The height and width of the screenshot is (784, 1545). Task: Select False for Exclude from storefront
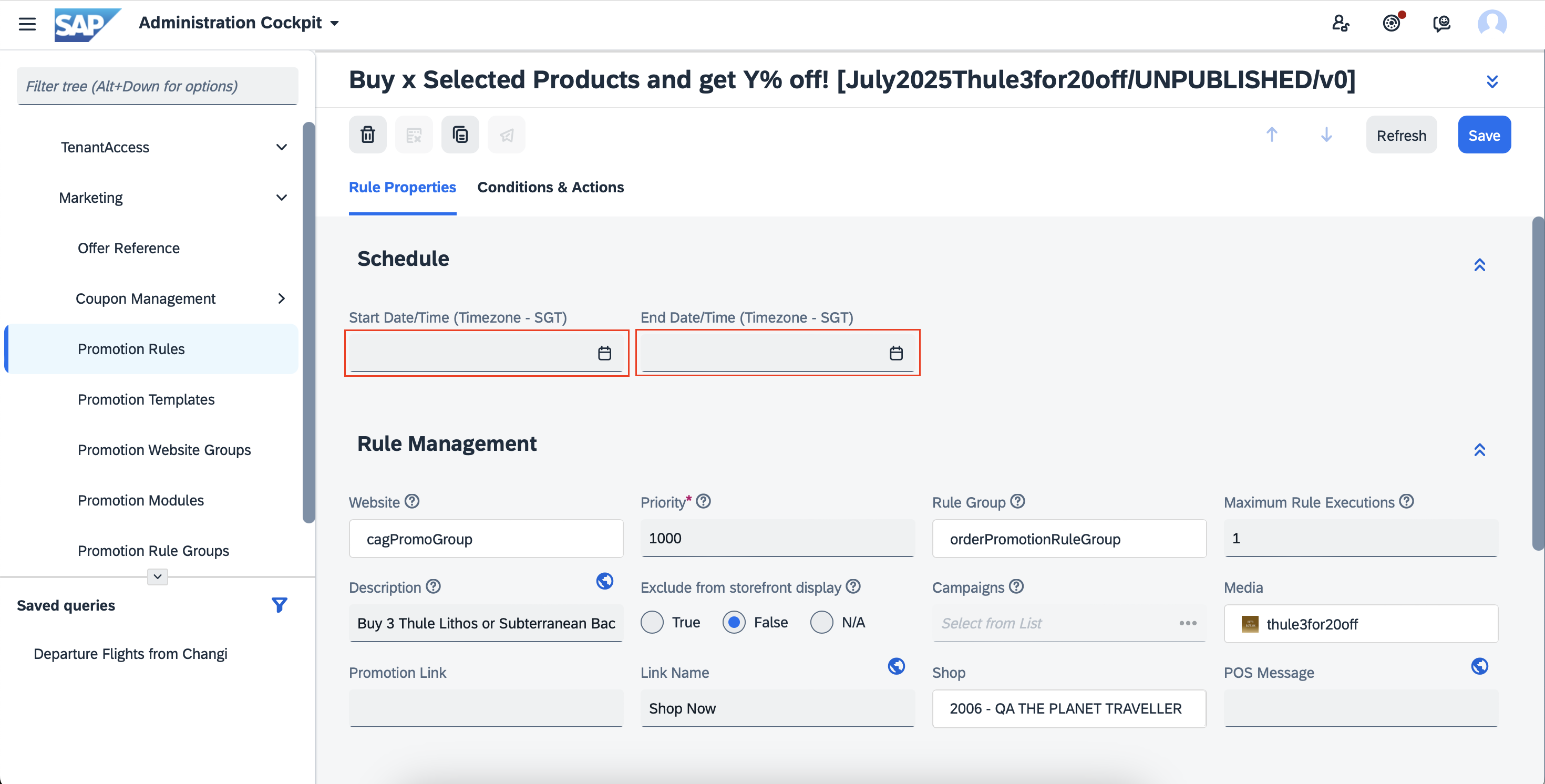734,622
